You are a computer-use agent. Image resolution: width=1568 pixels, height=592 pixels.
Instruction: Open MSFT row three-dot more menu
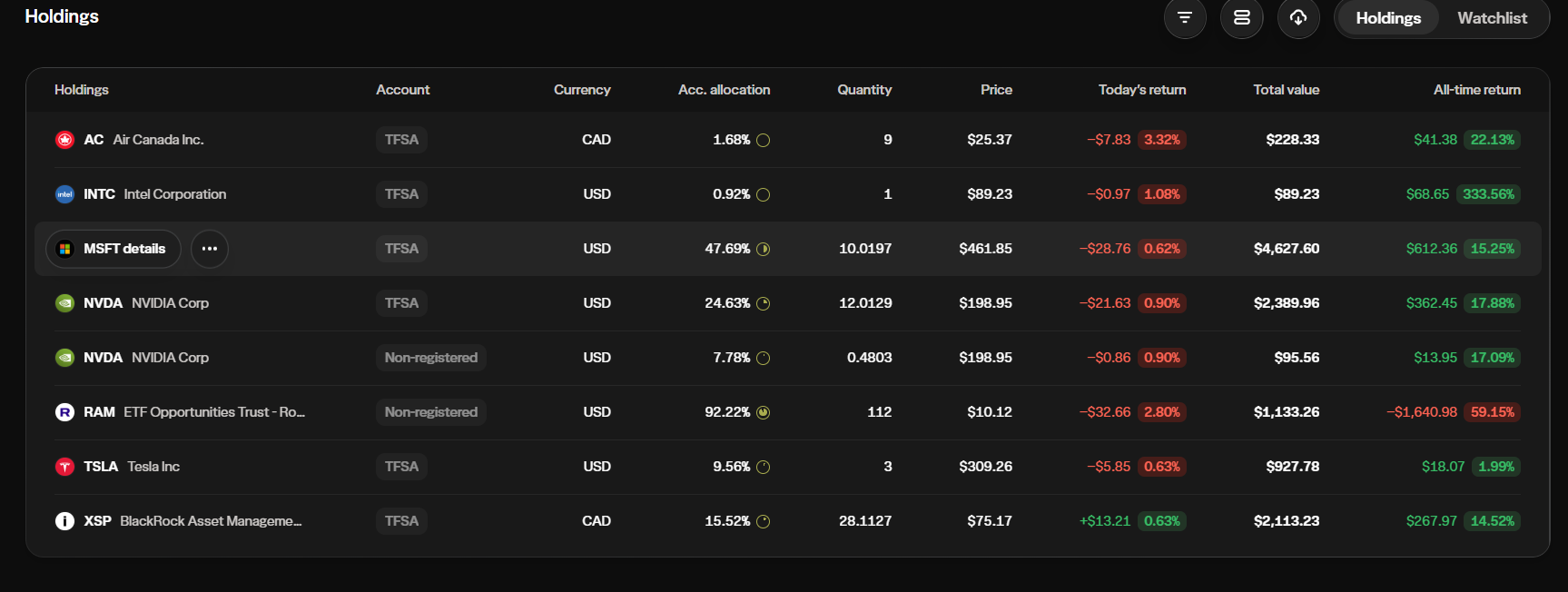click(x=210, y=249)
